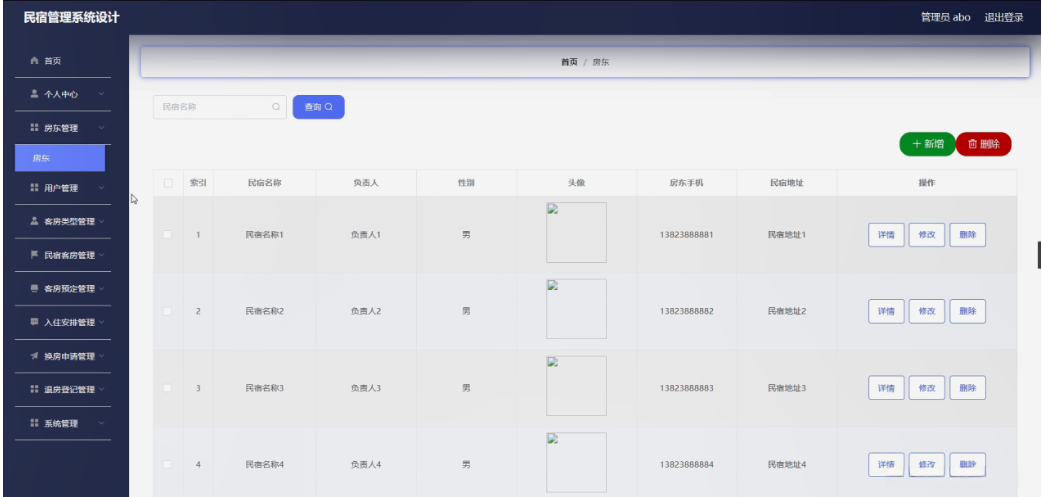This screenshot has width=1042, height=497.
Task: Open the 民宿客房管理 sidebar menu
Action: pos(62,255)
